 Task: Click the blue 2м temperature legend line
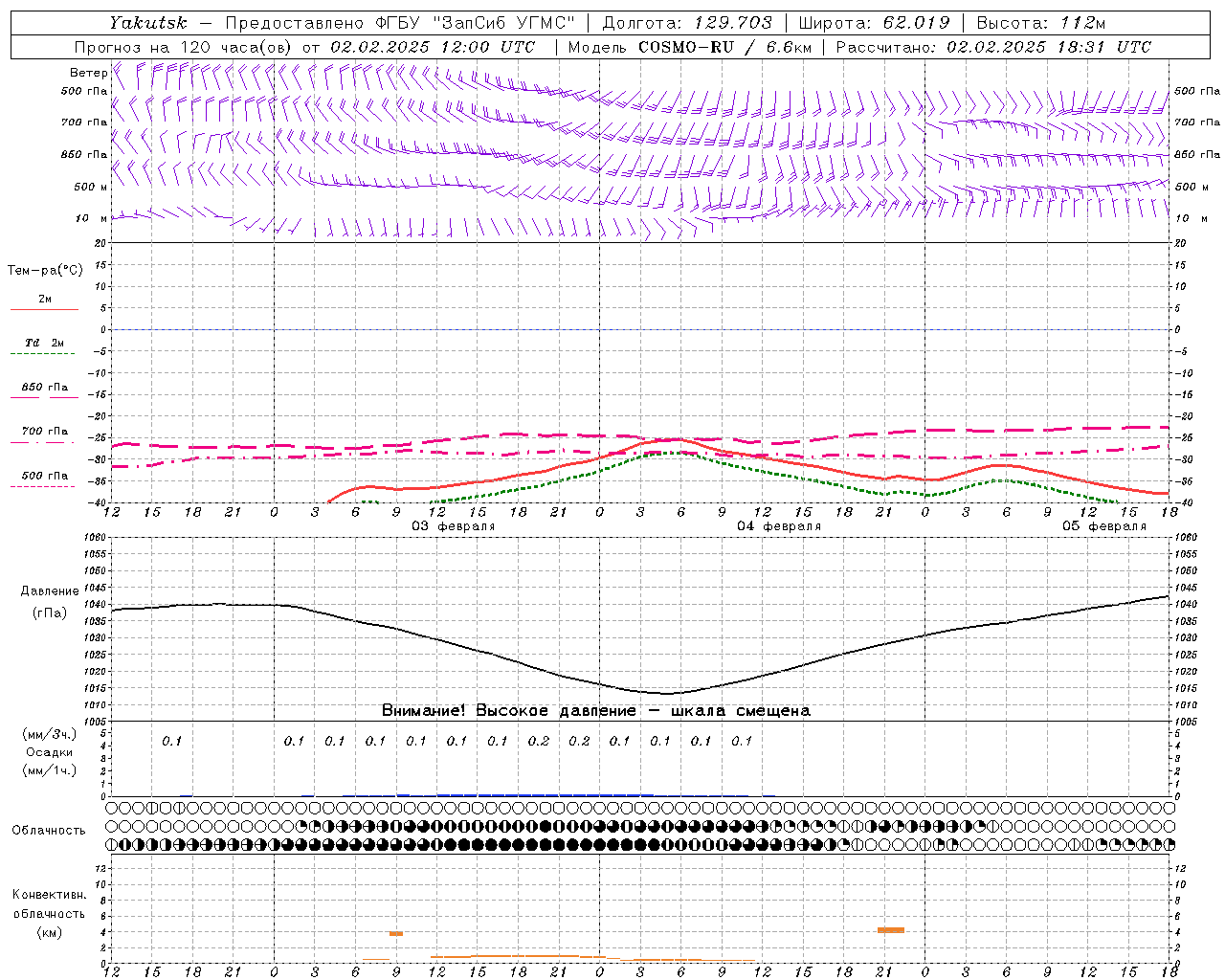pos(44,309)
